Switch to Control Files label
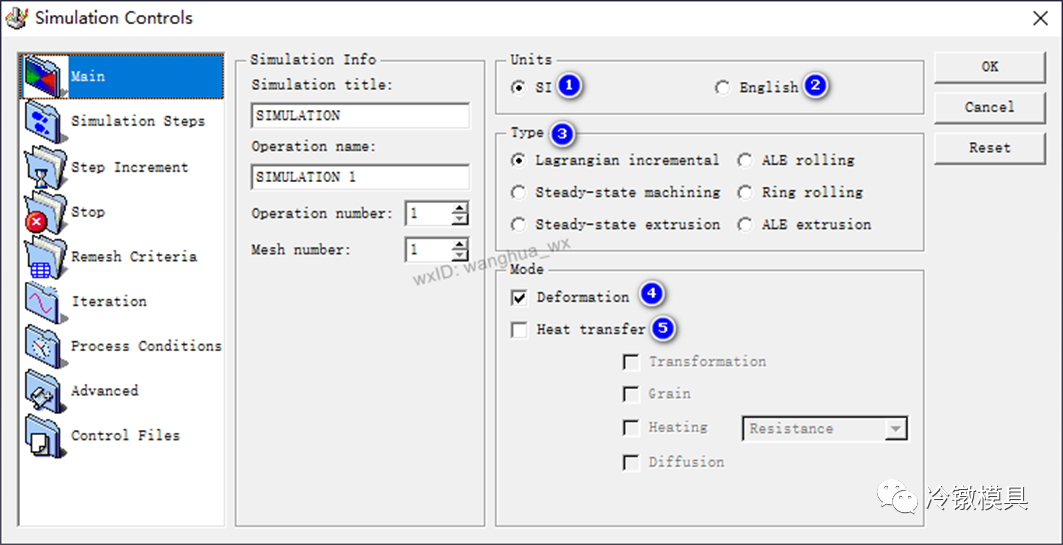 pyautogui.click(x=125, y=436)
